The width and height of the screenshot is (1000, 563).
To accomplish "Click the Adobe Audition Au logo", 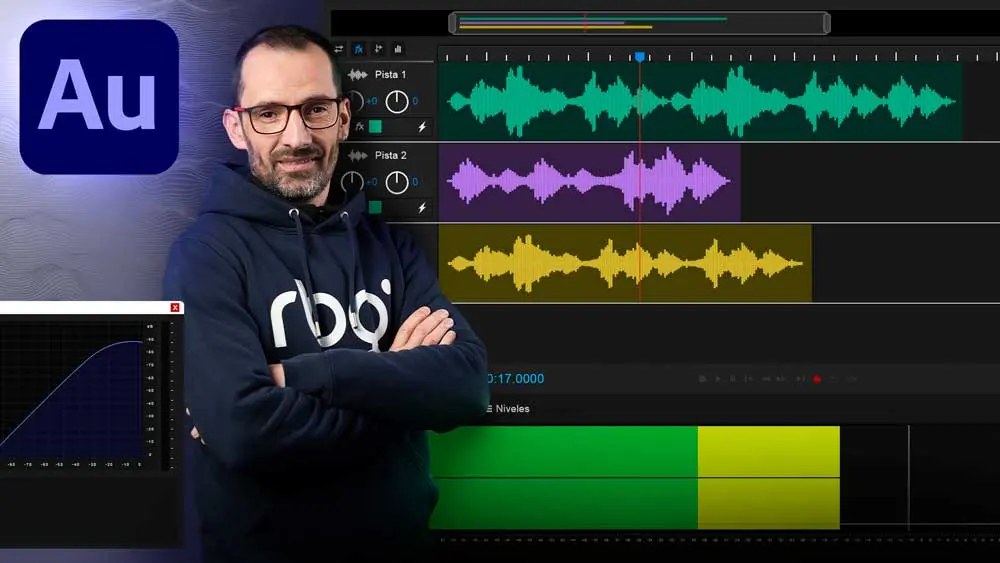I will [x=99, y=96].
